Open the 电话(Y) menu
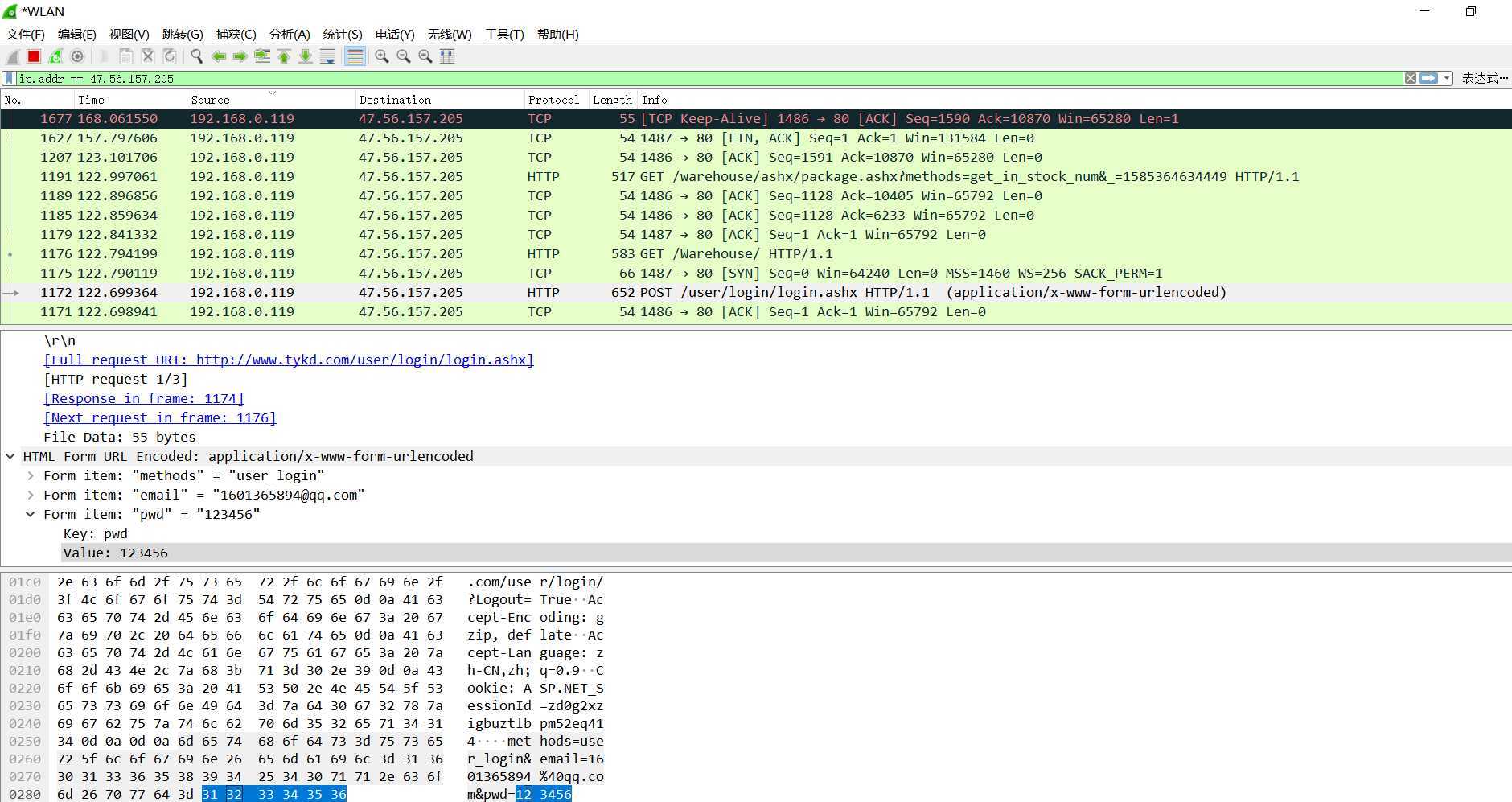Image resolution: width=1512 pixels, height=802 pixels. [x=395, y=34]
